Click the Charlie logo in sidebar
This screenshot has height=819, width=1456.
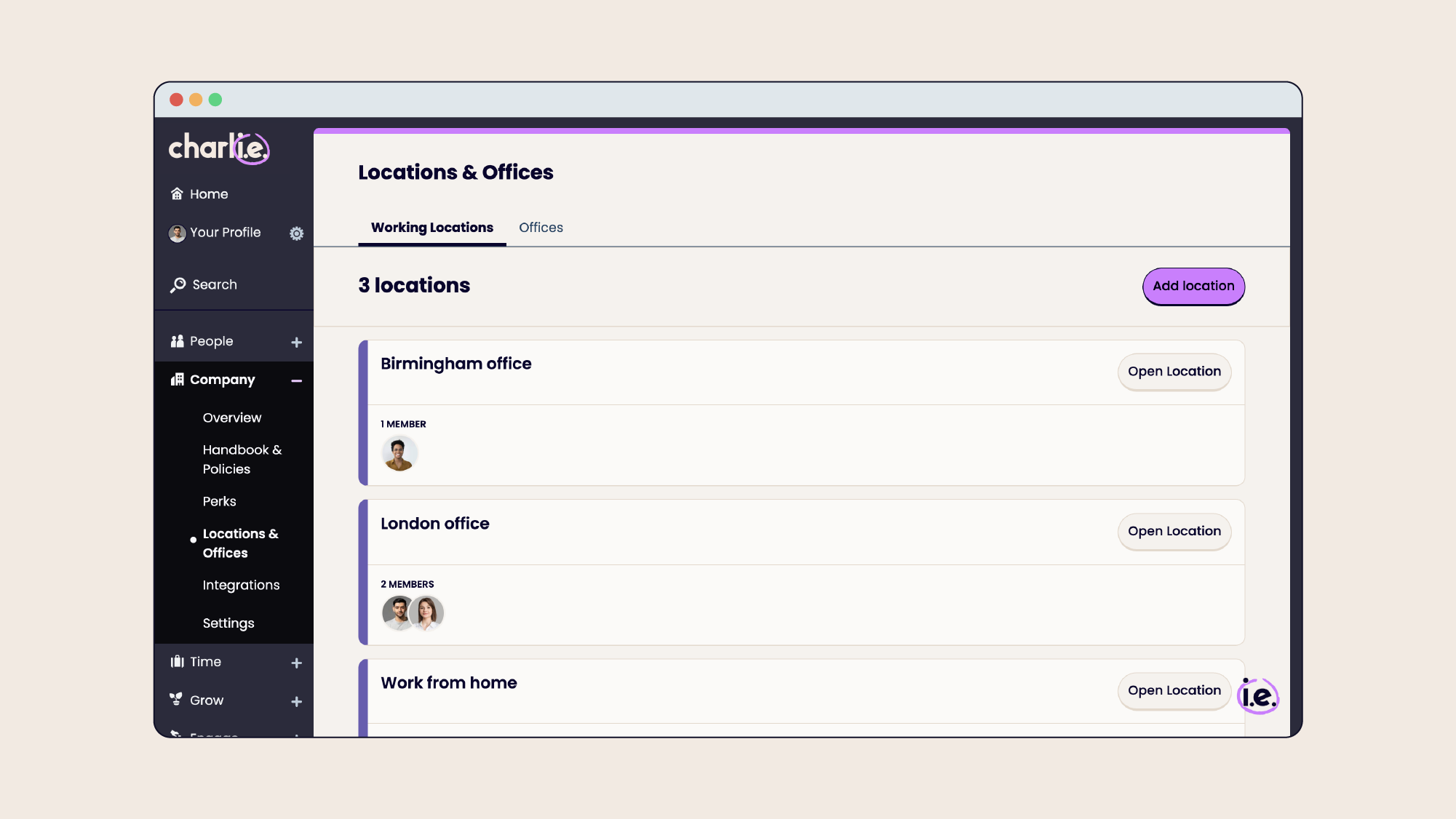(219, 148)
